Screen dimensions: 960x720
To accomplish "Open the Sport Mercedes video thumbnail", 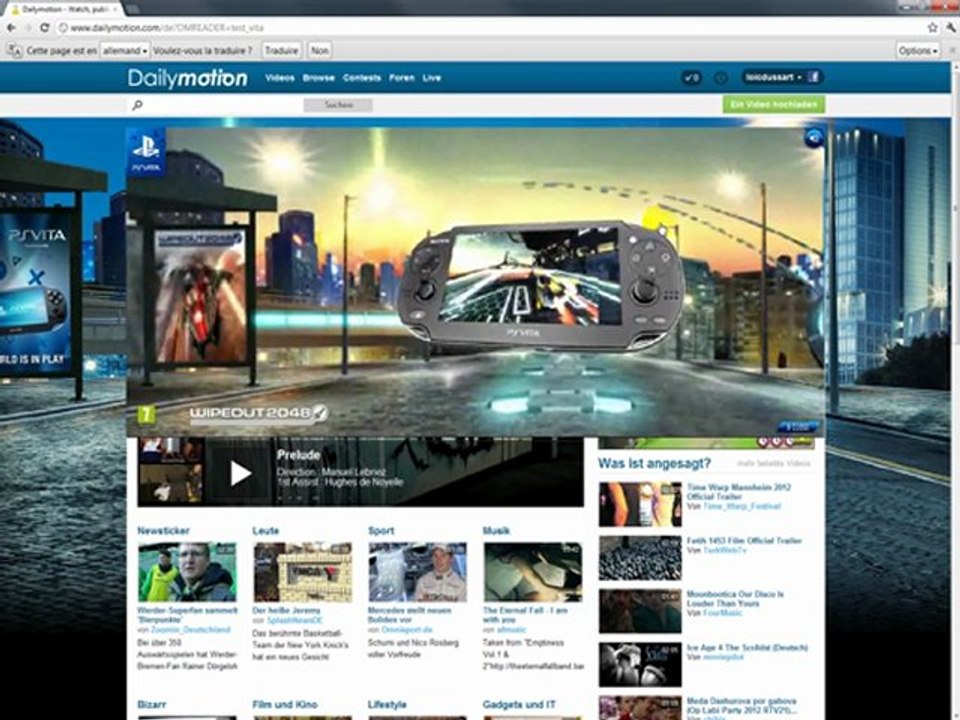I will pos(418,572).
